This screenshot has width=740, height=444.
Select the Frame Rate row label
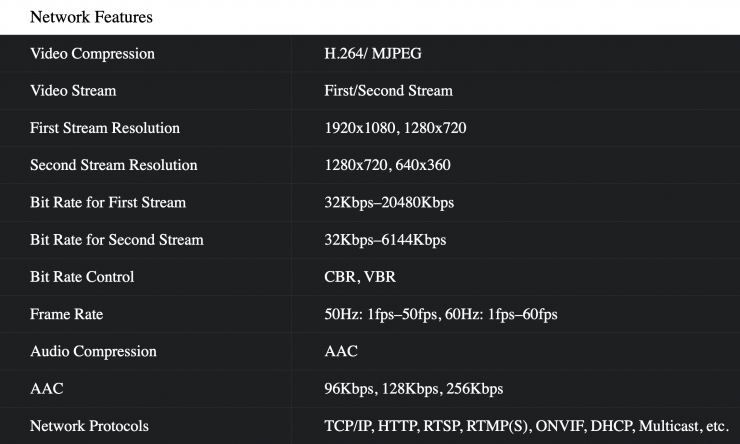coord(66,315)
